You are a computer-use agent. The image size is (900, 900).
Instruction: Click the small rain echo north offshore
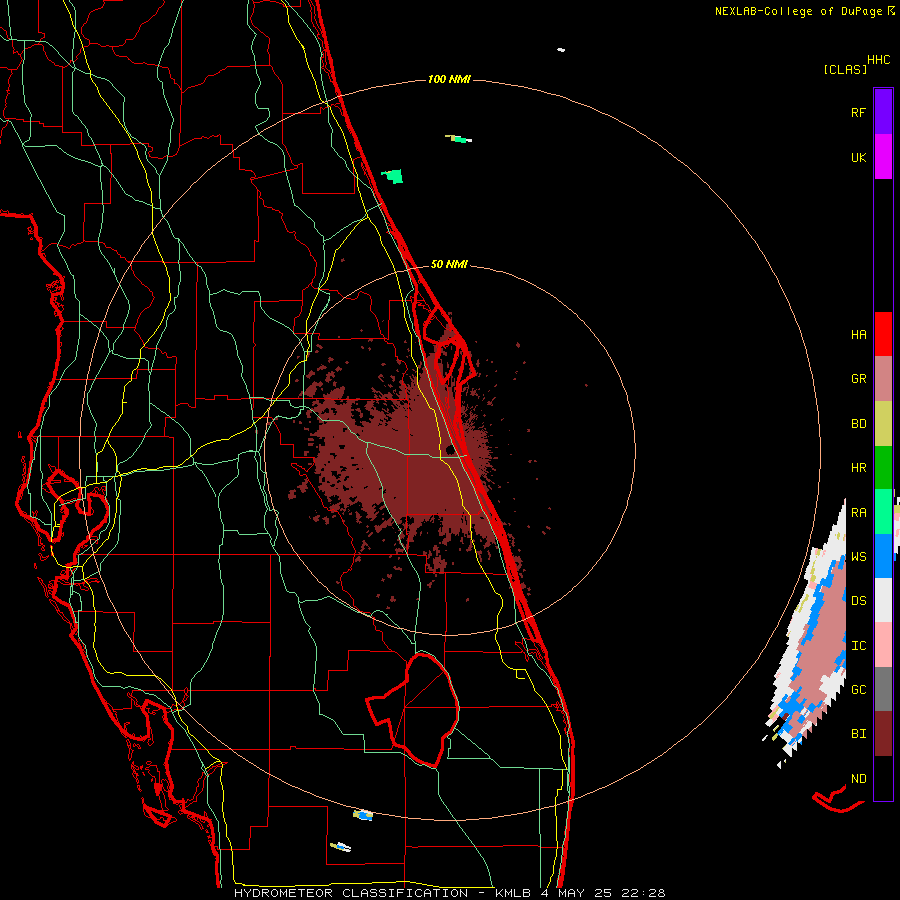click(x=459, y=138)
